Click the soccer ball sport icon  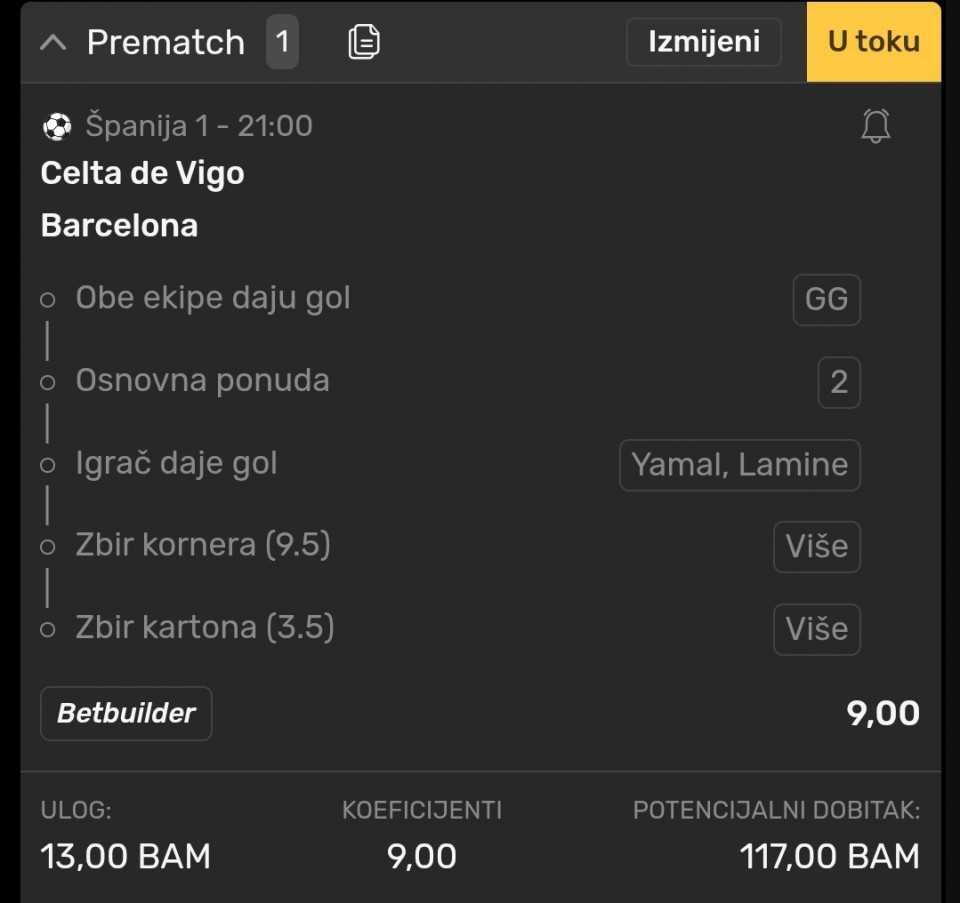point(57,127)
